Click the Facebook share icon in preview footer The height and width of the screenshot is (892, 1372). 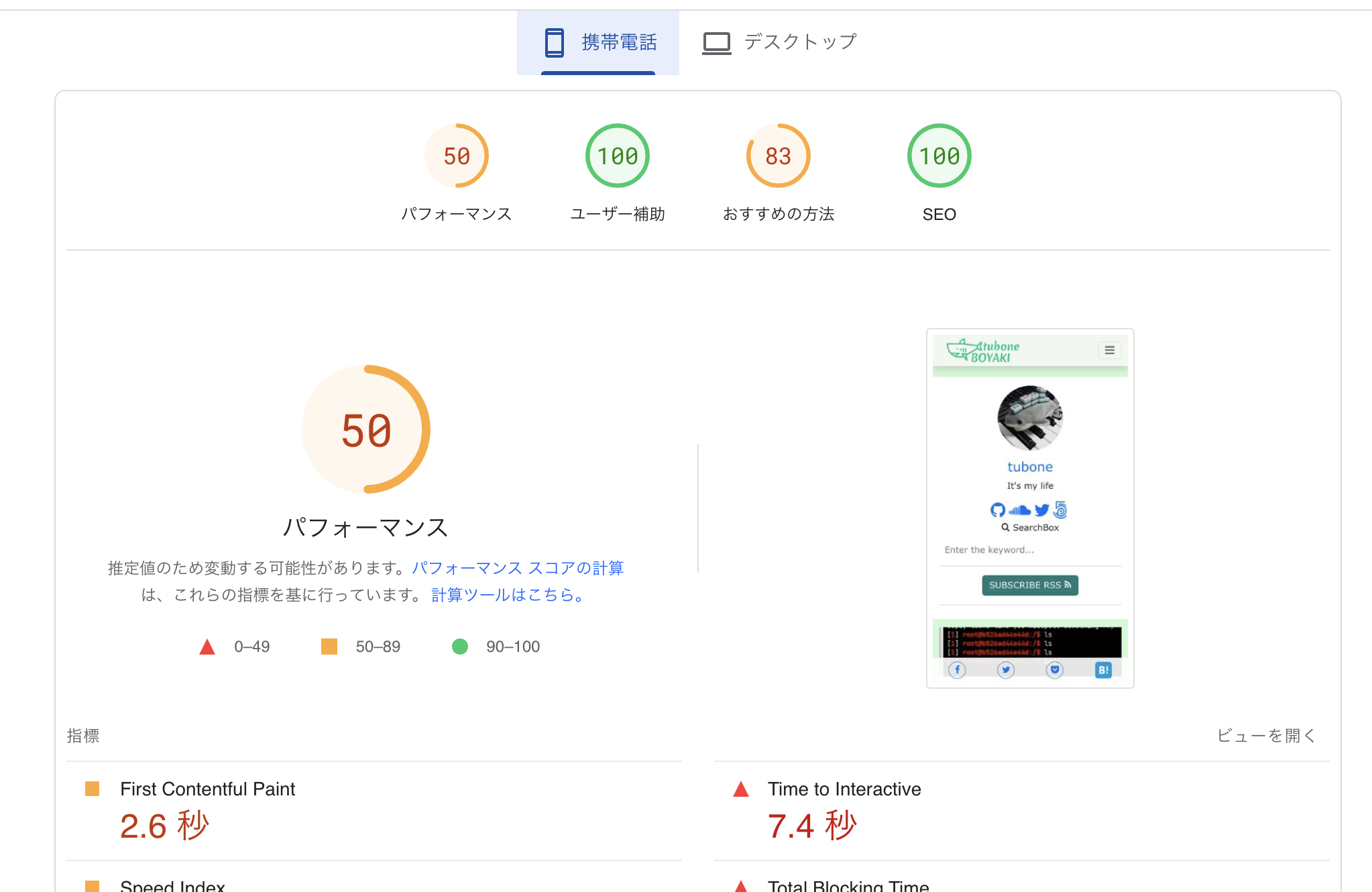click(x=958, y=669)
